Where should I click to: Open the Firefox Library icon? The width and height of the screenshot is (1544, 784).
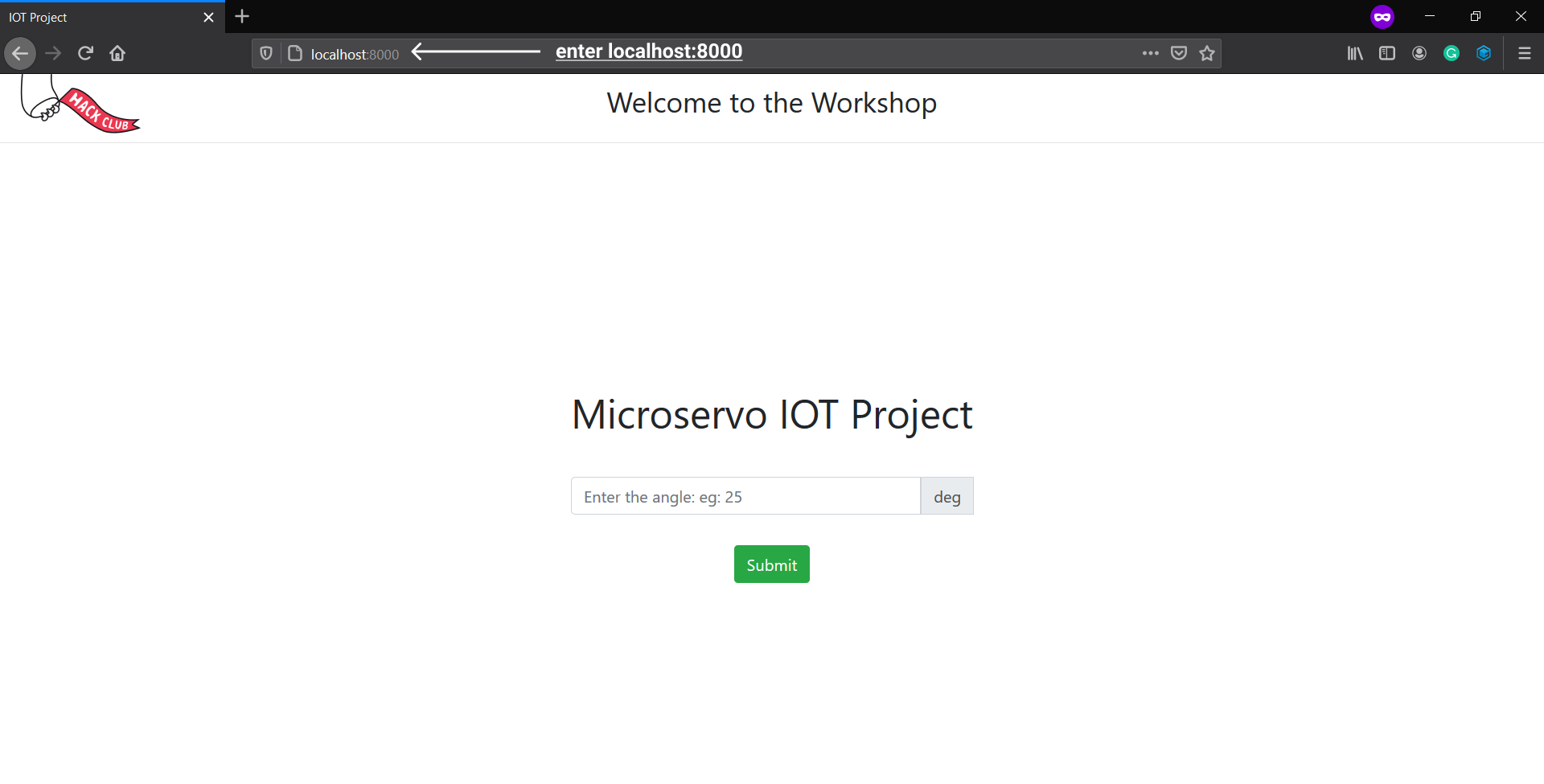(x=1354, y=53)
